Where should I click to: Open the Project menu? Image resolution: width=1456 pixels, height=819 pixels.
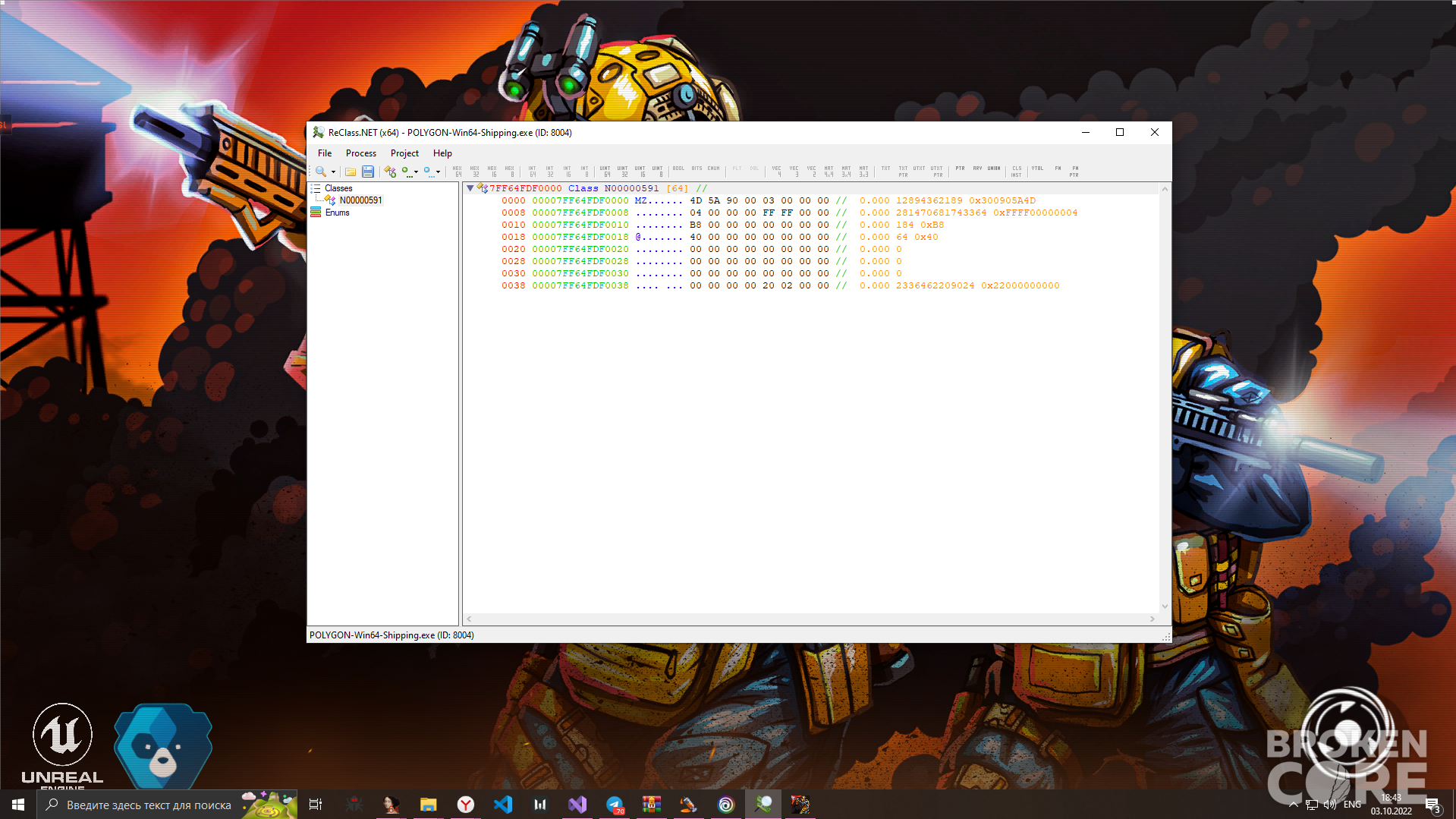[x=404, y=153]
